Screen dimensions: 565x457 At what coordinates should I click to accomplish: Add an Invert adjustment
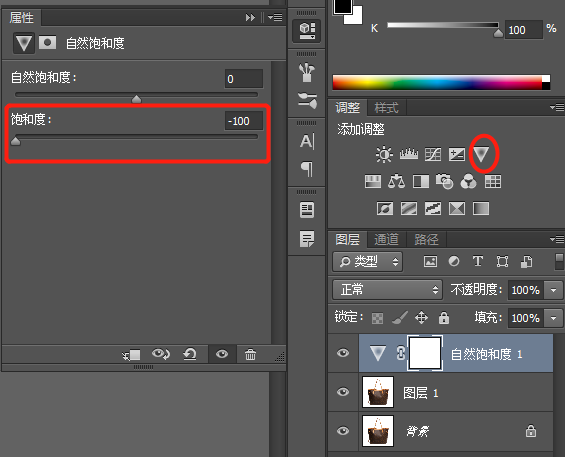coord(385,208)
